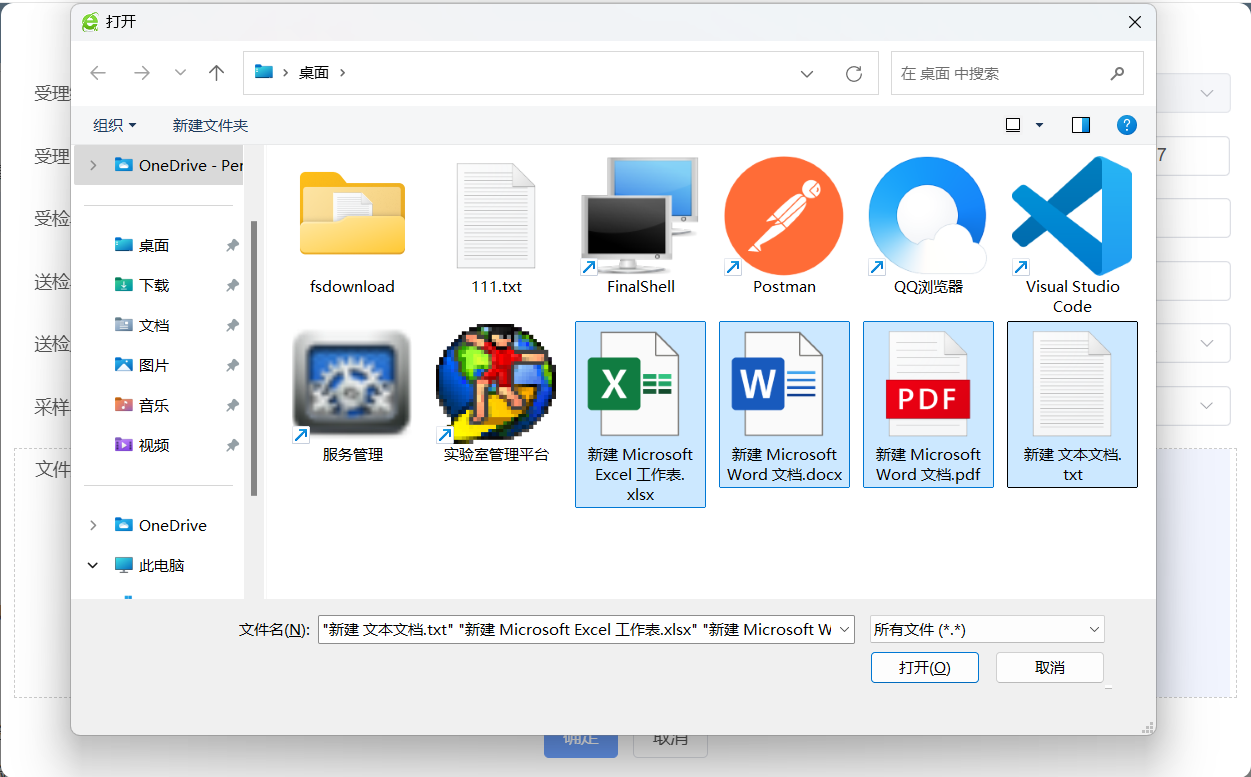Select the Visual Studio Code shortcut

(1072, 216)
